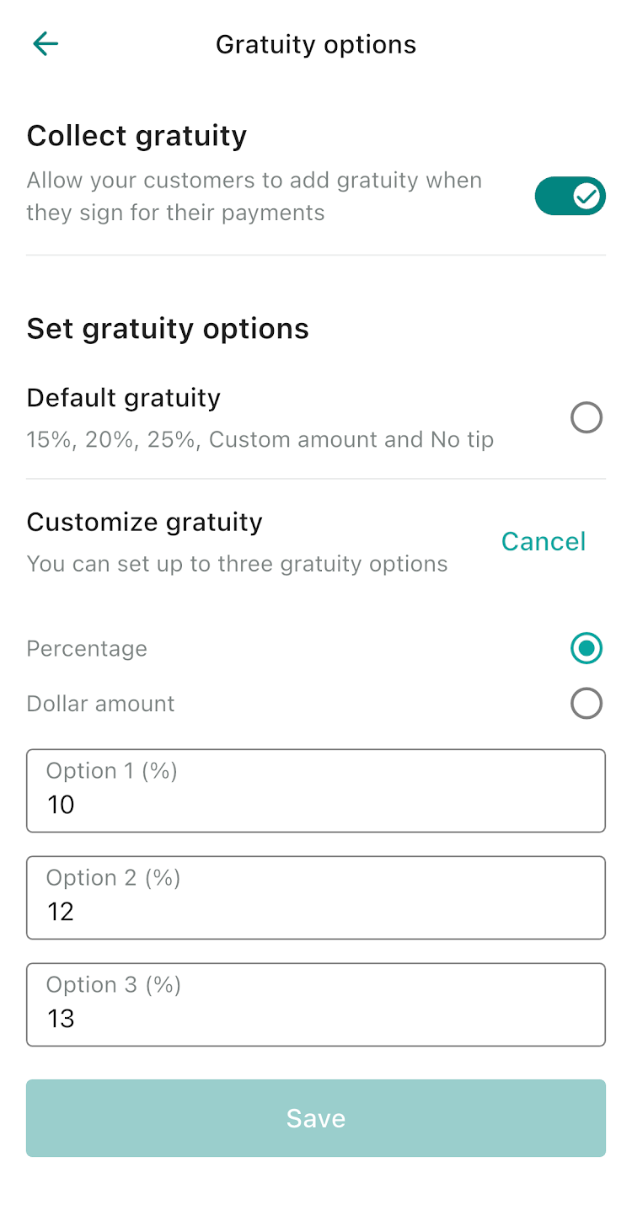Toggle the Collect gratuity switch
Viewport: 630px width, 1228px height.
tap(570, 196)
